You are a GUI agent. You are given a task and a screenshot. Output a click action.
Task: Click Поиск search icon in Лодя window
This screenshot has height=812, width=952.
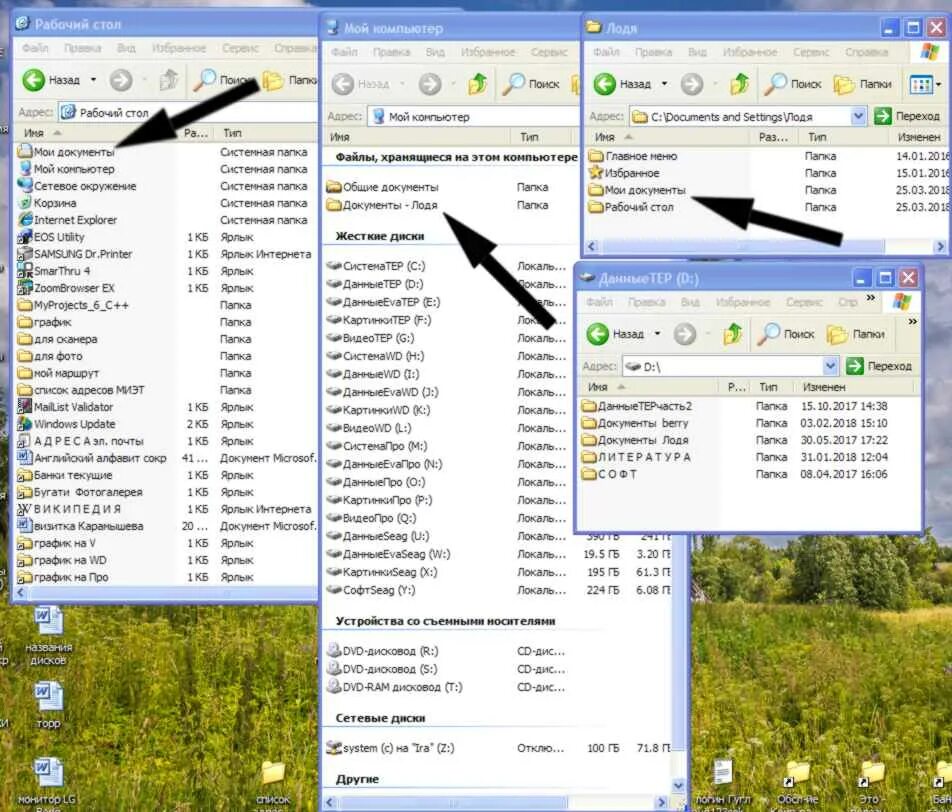click(775, 84)
